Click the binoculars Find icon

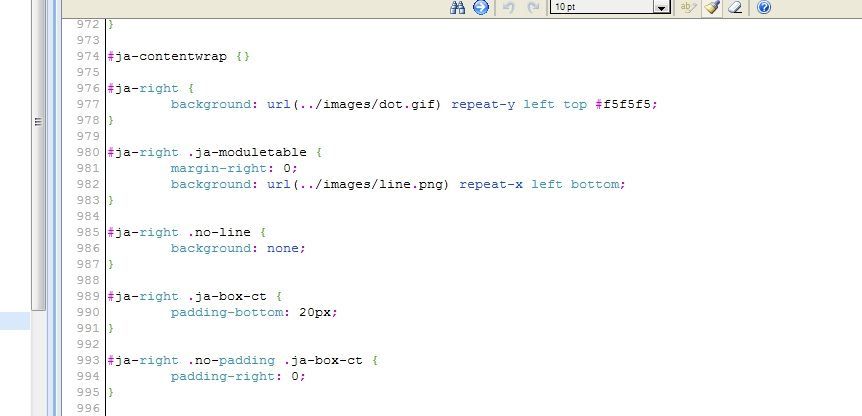(457, 7)
